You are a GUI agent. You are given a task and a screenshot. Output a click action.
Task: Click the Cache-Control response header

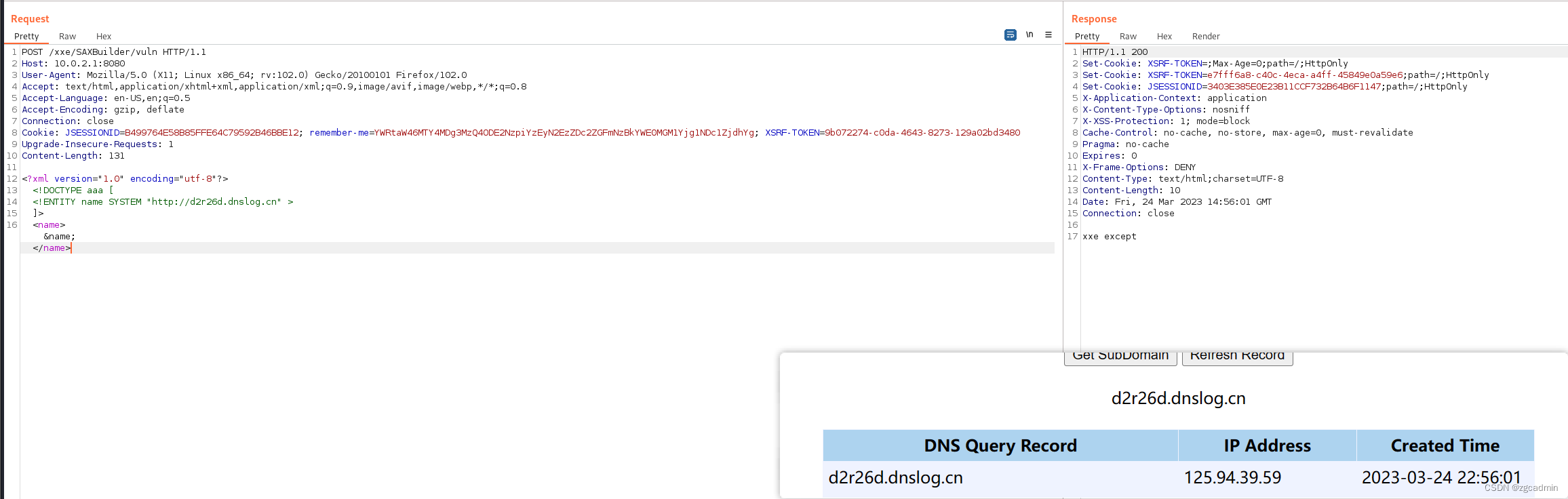(x=1248, y=133)
